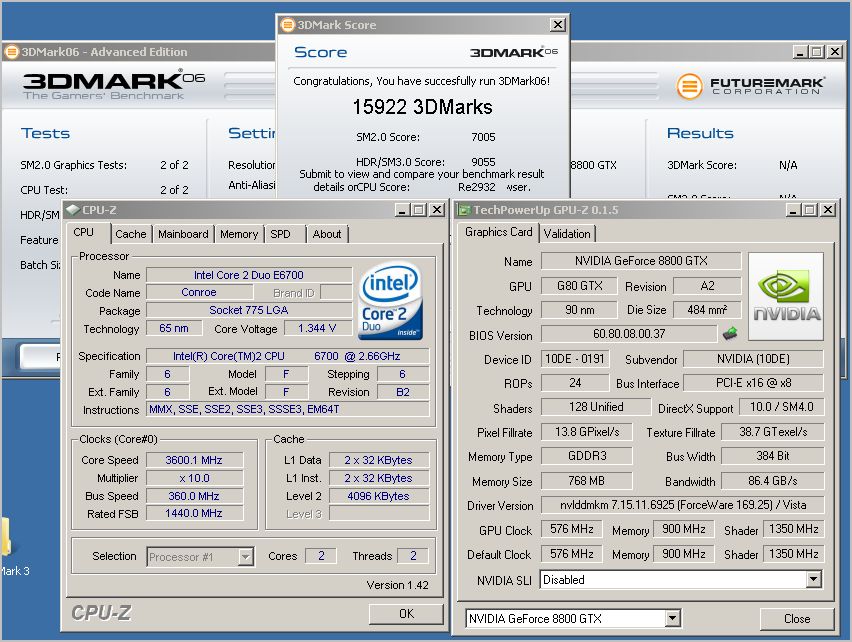Screen dimensions: 852x642
Task: Click the OK button in CPU-Z
Action: (406, 614)
